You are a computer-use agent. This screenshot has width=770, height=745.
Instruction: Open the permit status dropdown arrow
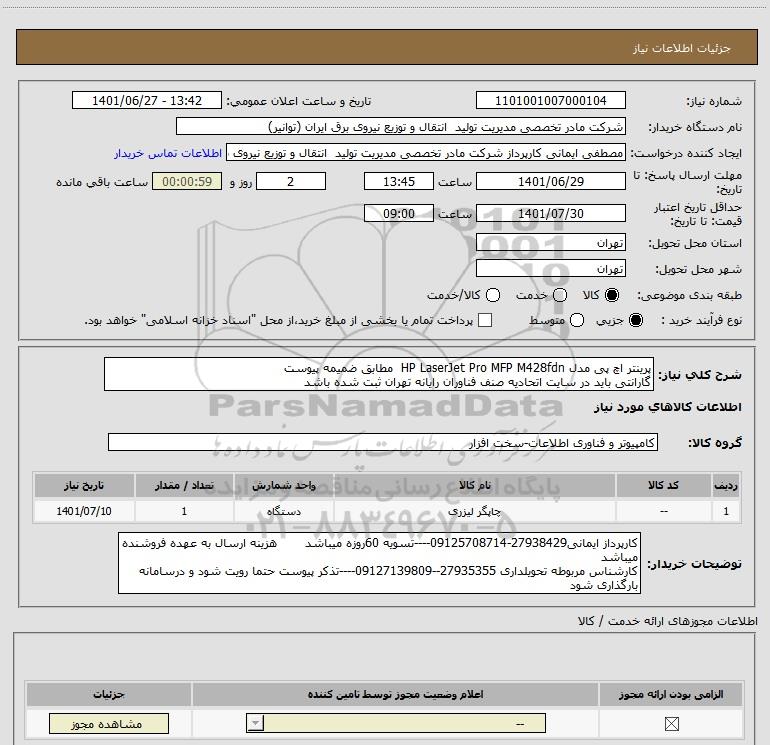point(255,723)
